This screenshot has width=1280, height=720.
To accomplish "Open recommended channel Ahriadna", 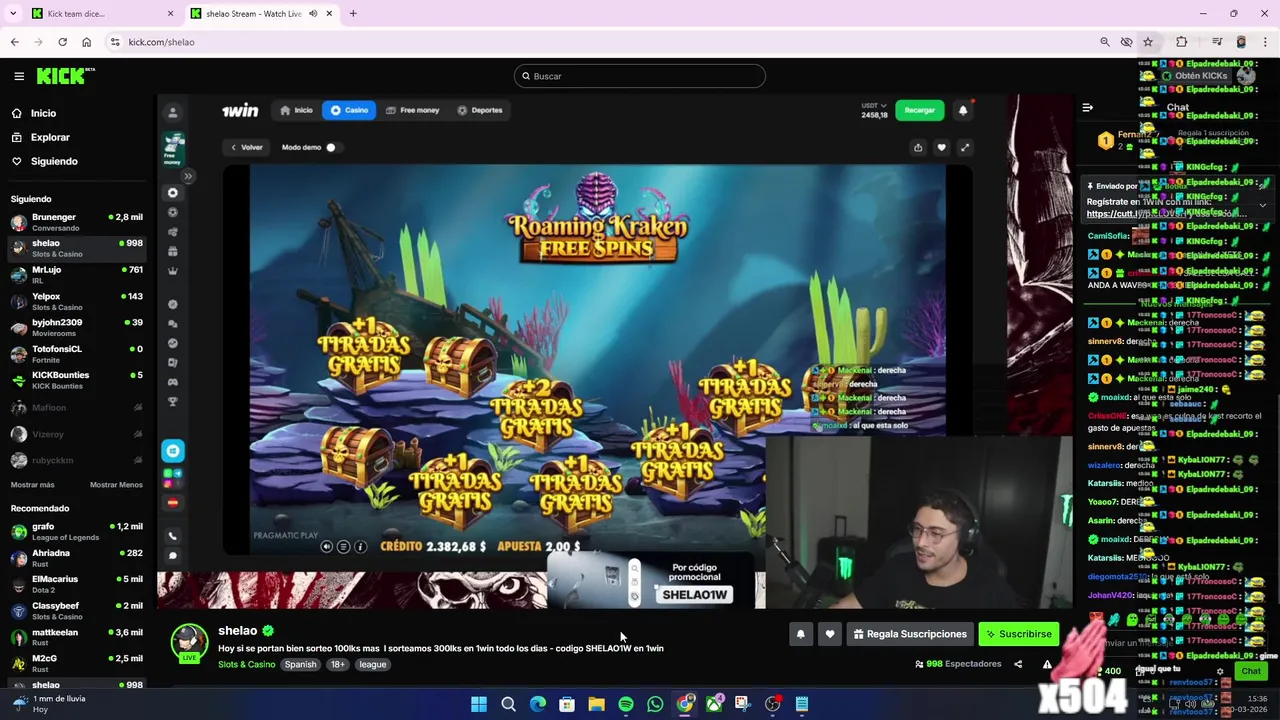I will tap(77, 558).
